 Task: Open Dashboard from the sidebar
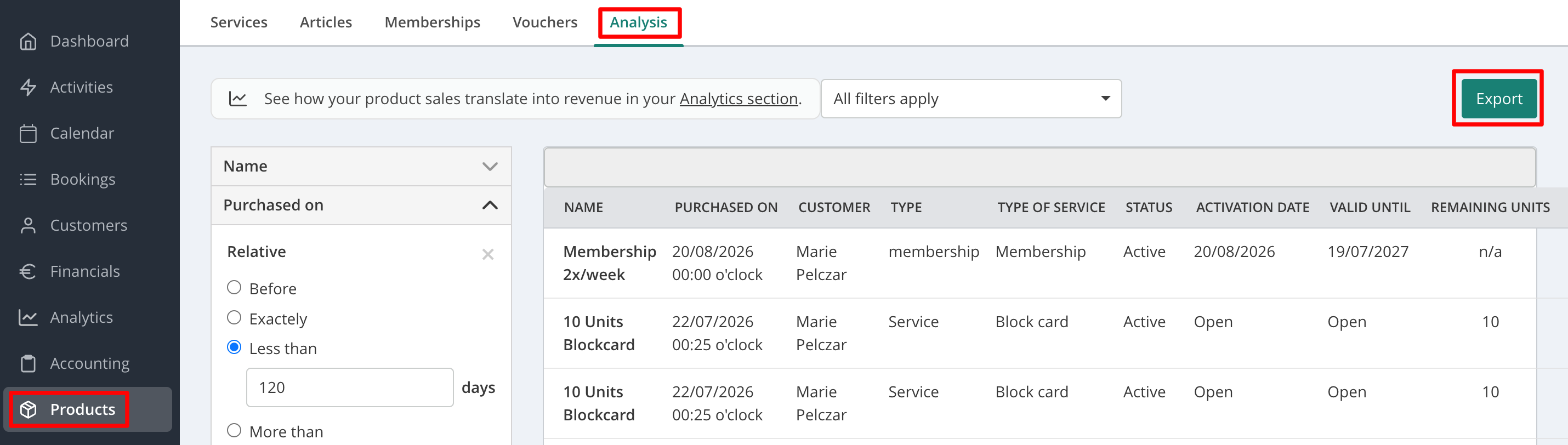point(89,42)
